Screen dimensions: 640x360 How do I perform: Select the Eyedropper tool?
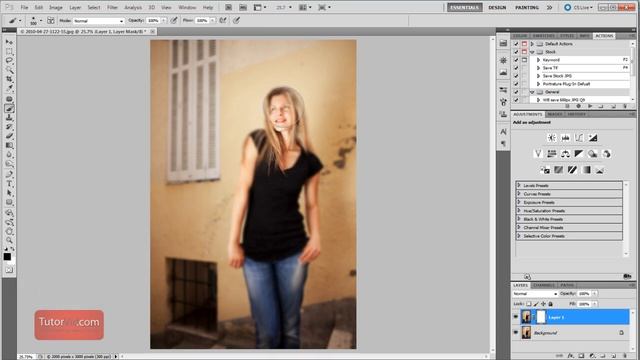9,88
